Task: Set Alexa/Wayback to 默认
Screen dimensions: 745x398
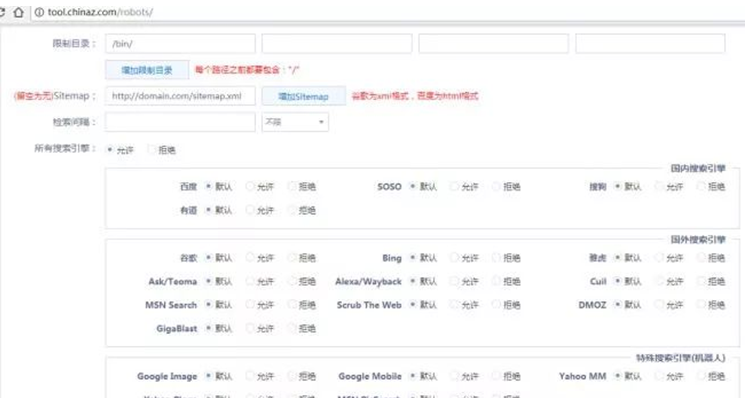Action: (x=413, y=281)
